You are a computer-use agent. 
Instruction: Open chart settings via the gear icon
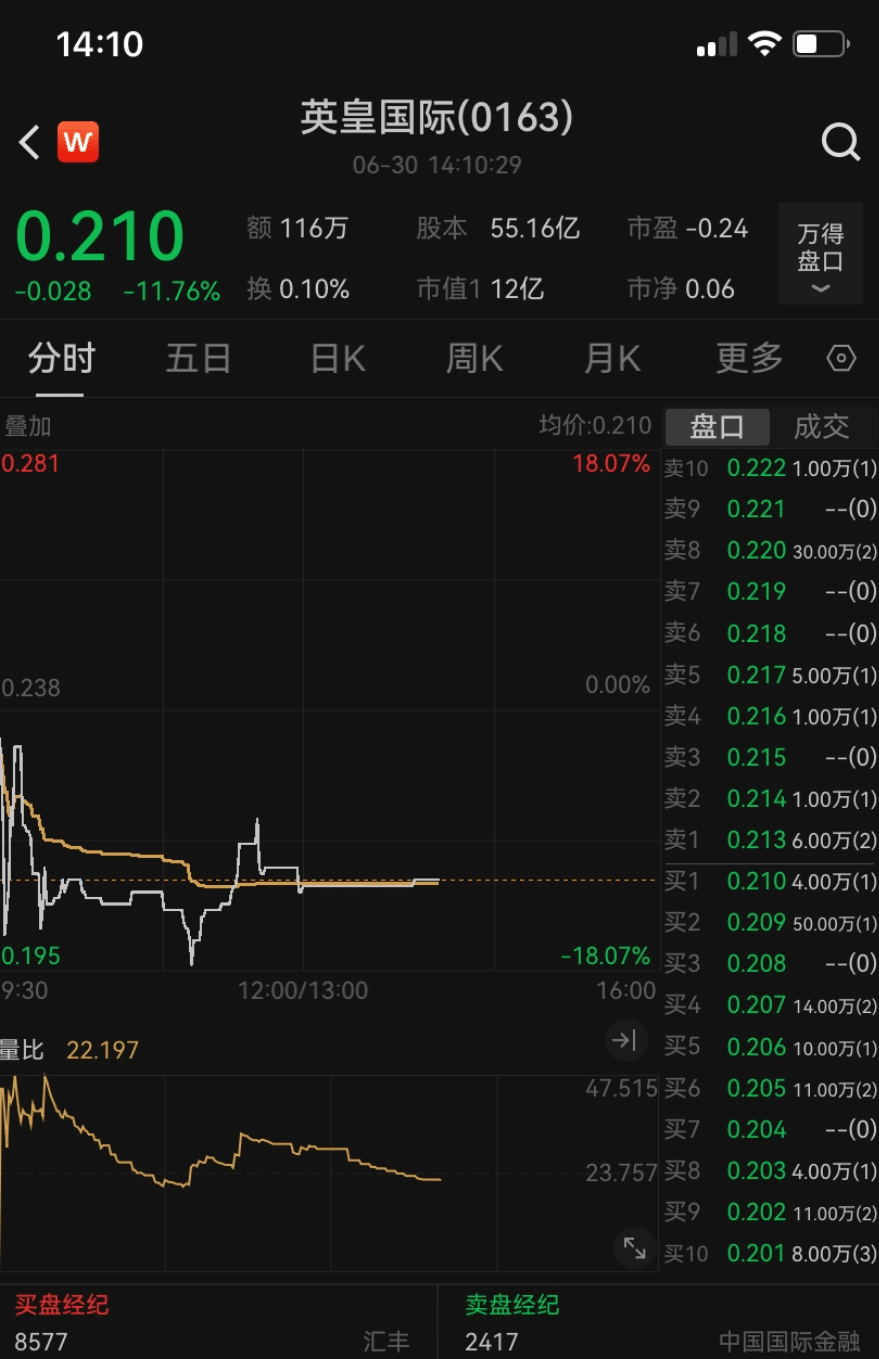coord(841,358)
